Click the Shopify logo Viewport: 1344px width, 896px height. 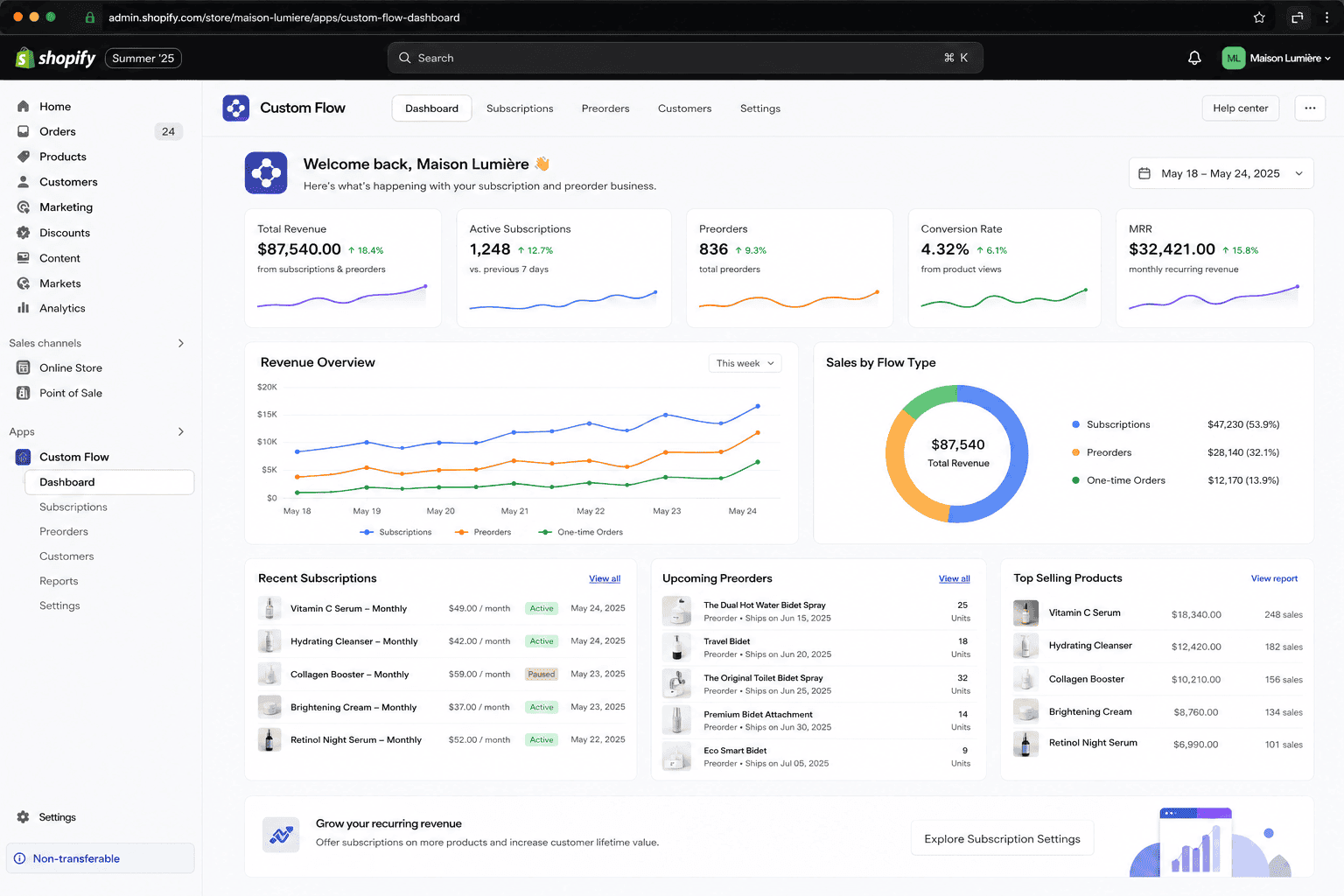pyautogui.click(x=55, y=58)
